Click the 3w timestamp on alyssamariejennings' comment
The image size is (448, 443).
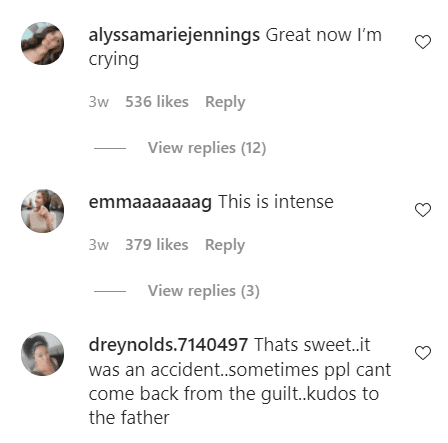(x=99, y=102)
